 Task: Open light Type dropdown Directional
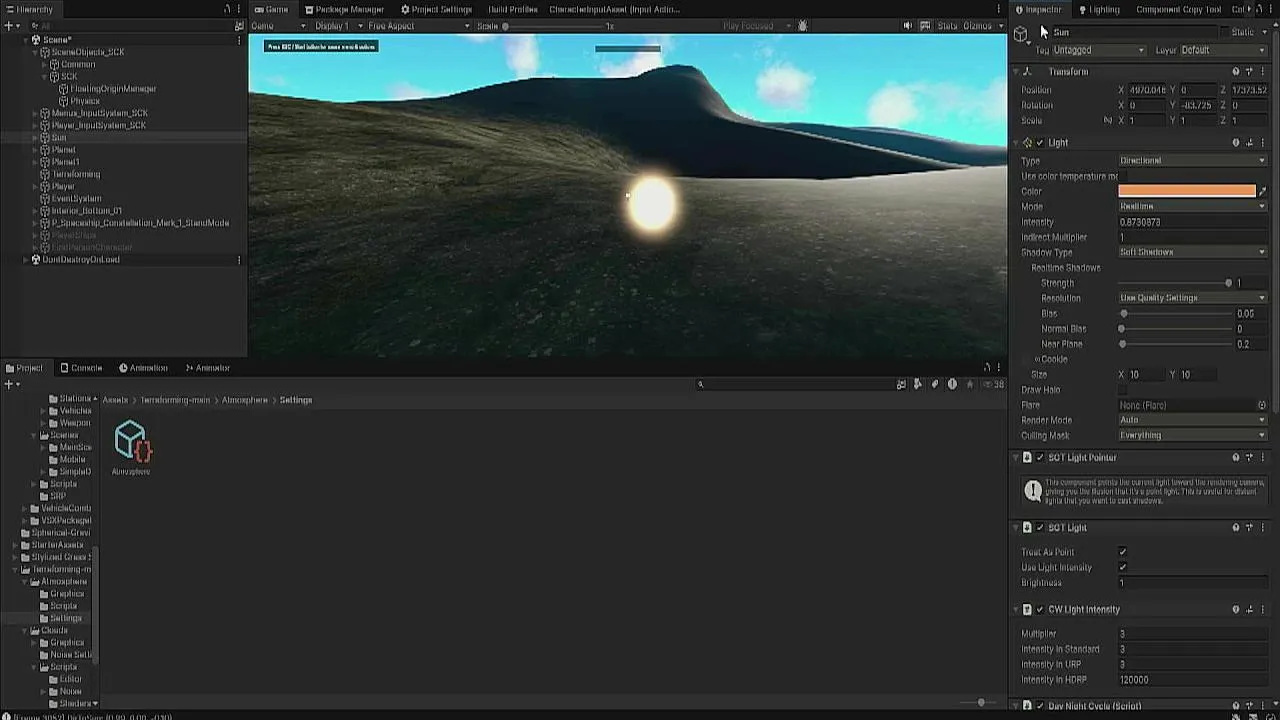point(1192,161)
